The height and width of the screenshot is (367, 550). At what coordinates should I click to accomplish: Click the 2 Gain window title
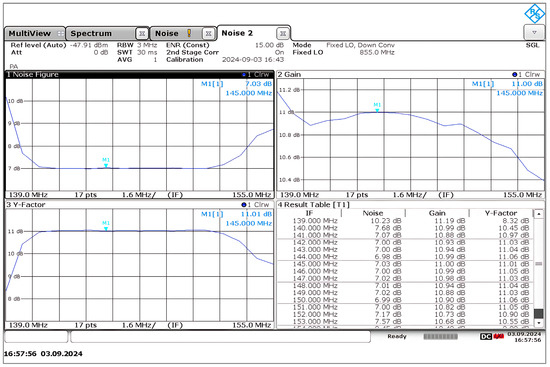(x=289, y=74)
